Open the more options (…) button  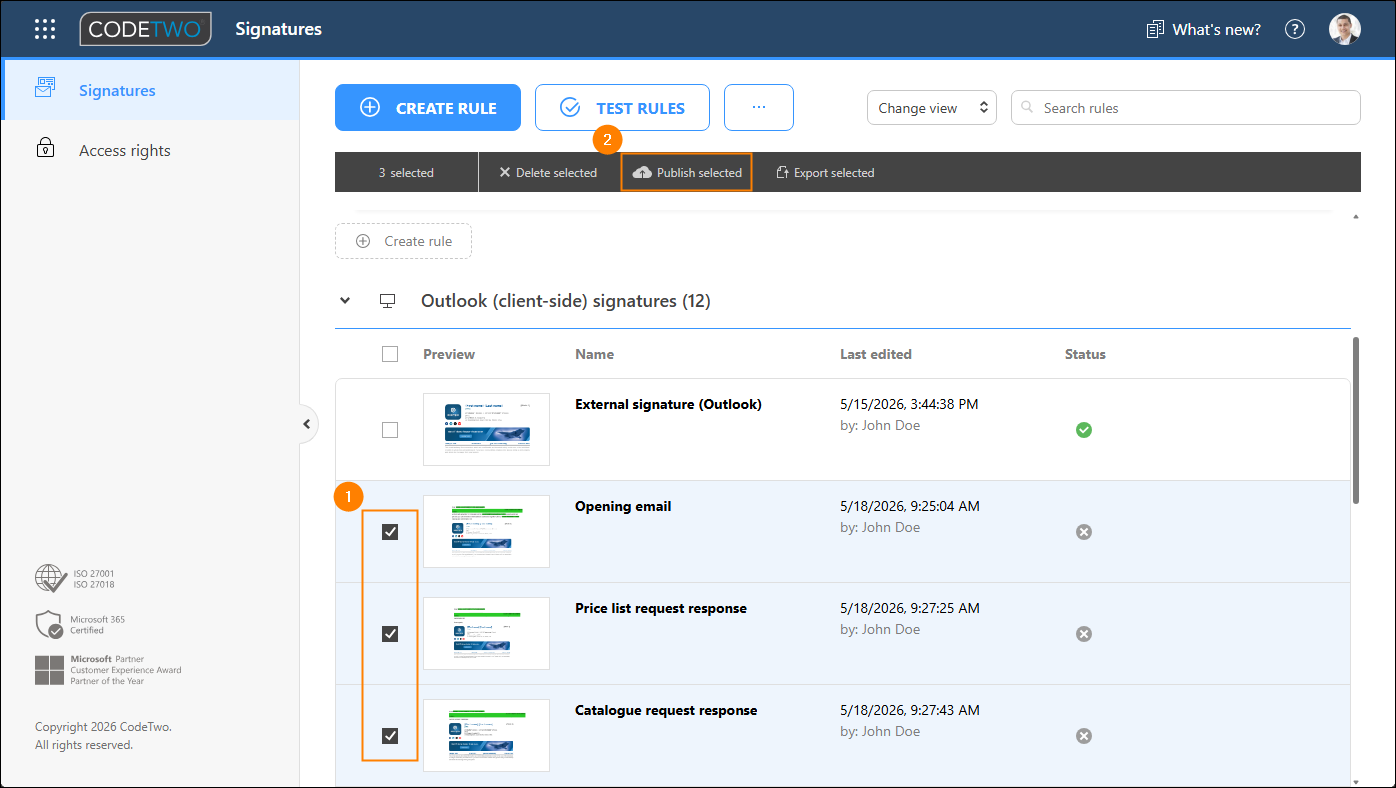coord(759,107)
